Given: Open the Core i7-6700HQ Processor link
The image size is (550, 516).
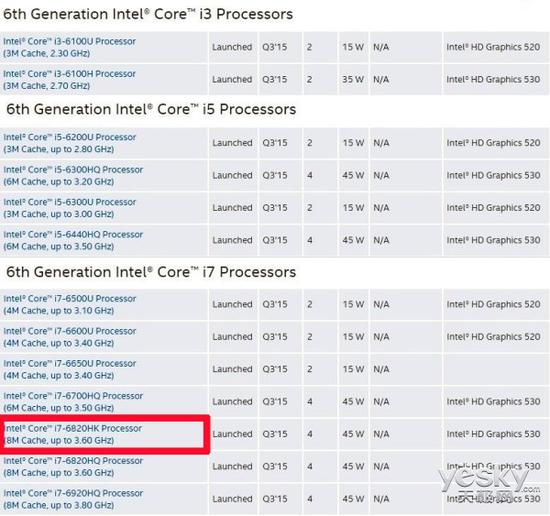Looking at the screenshot, I should [x=73, y=402].
